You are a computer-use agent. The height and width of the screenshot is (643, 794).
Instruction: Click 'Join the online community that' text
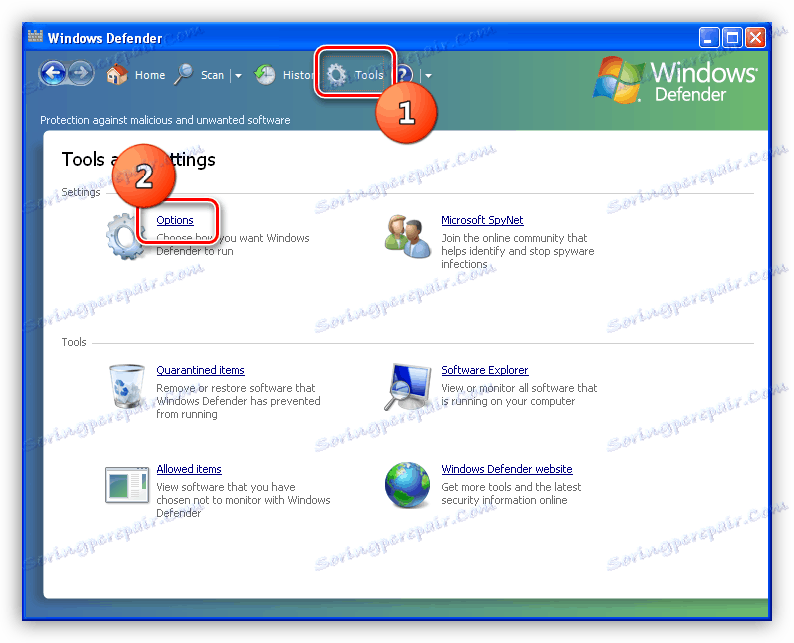click(514, 238)
